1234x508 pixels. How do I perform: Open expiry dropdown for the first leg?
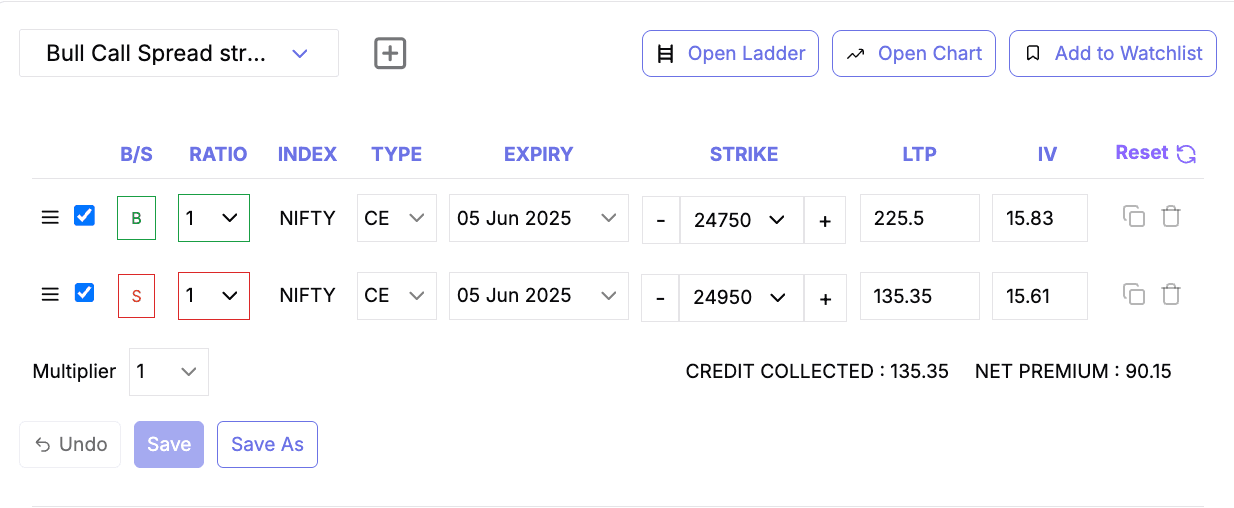point(538,218)
